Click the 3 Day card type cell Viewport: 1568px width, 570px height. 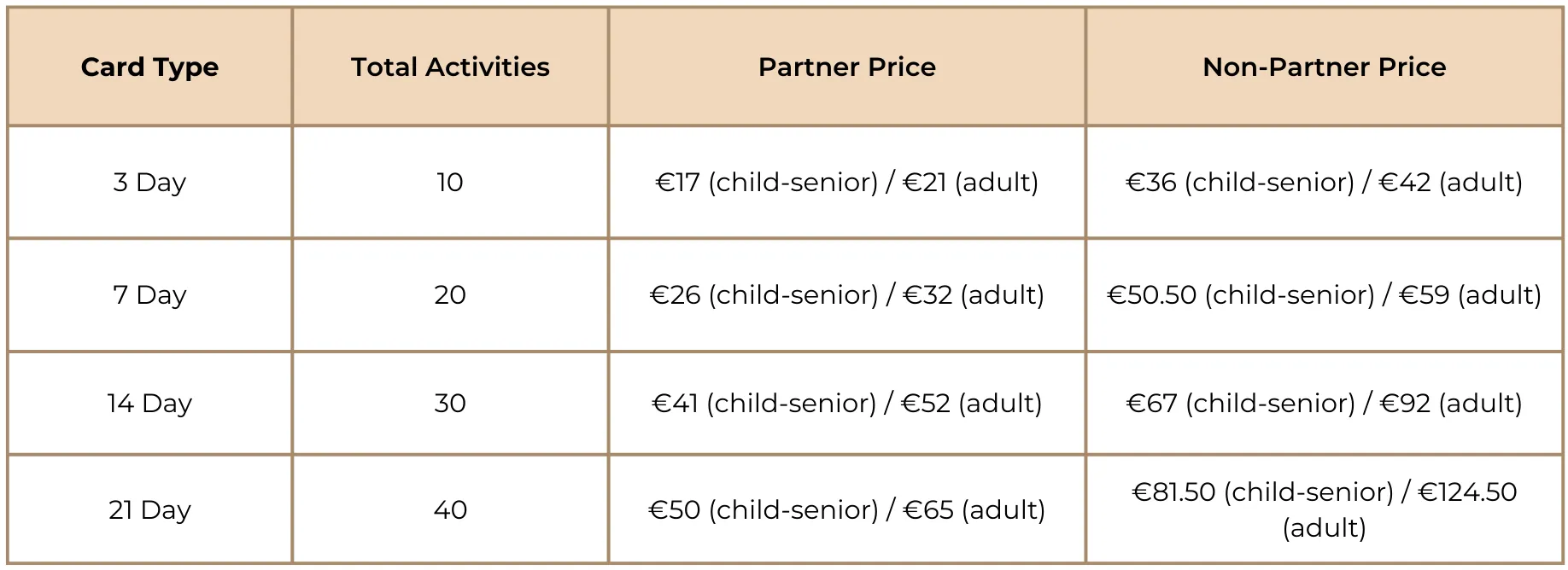tap(149, 182)
